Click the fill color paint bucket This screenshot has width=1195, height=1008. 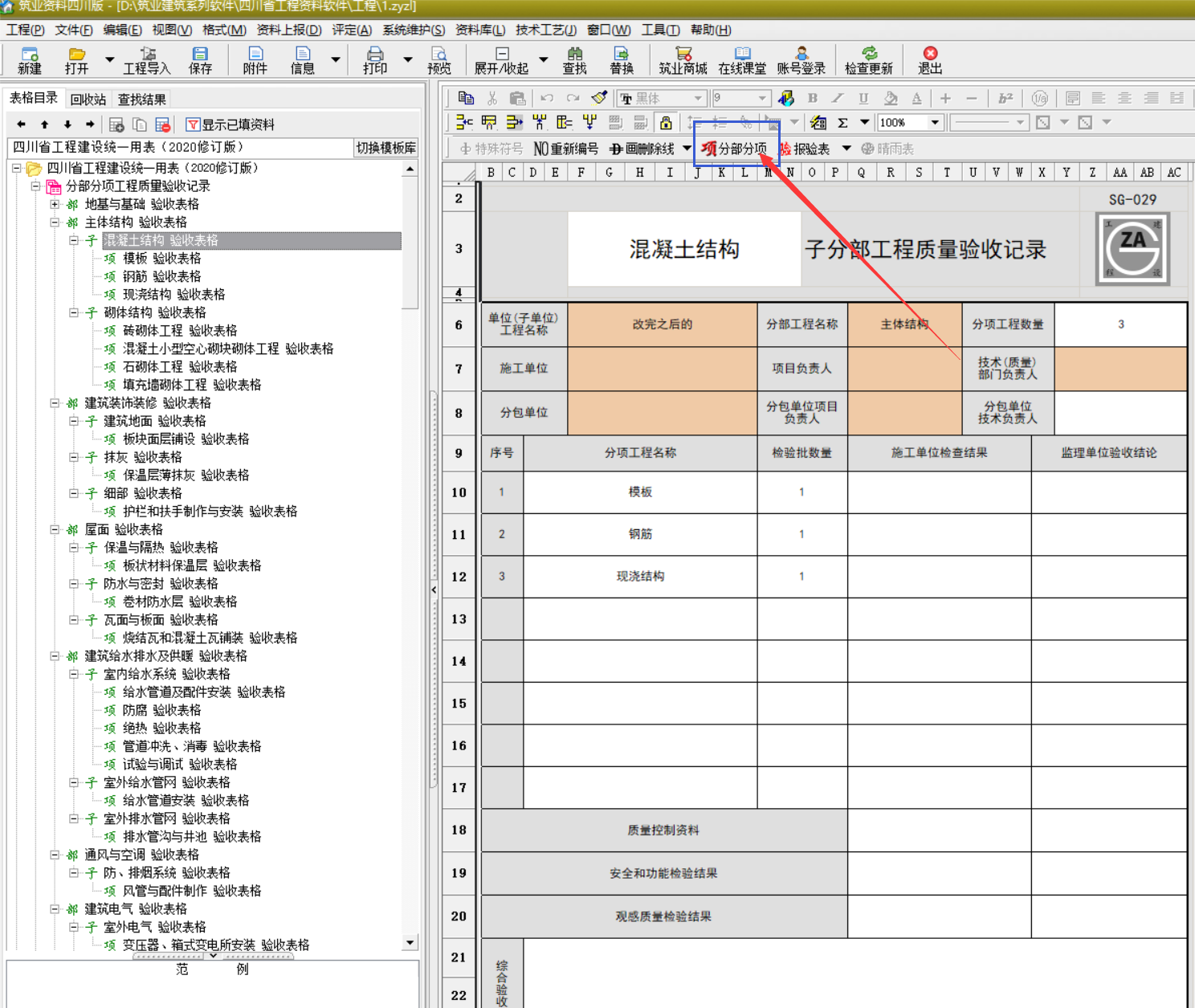pyautogui.click(x=890, y=98)
